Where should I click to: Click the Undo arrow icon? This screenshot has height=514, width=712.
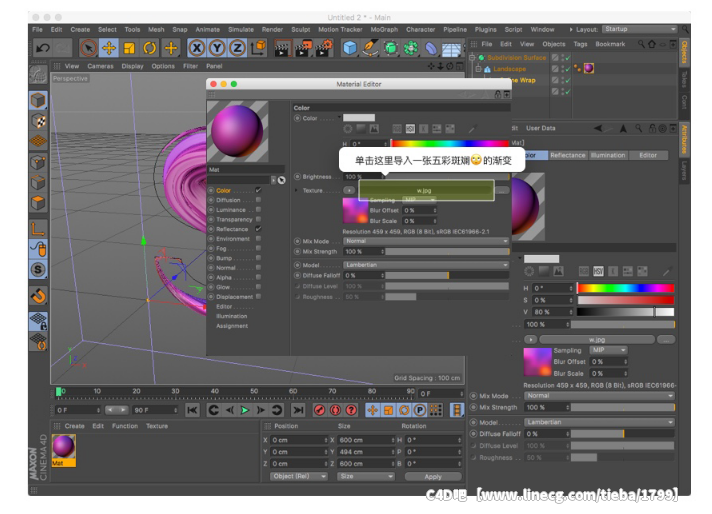(x=43, y=48)
